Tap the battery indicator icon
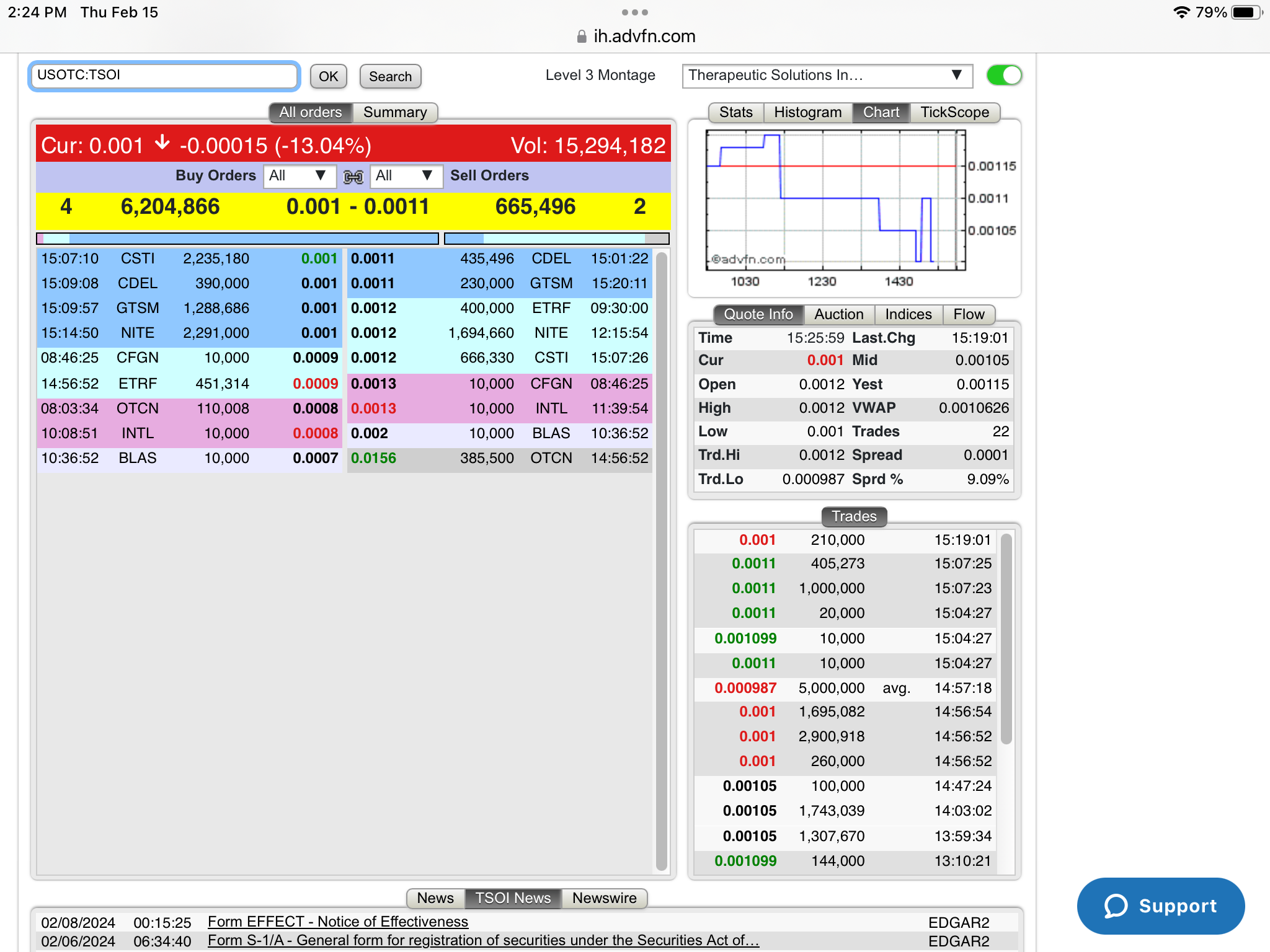 click(x=1246, y=12)
